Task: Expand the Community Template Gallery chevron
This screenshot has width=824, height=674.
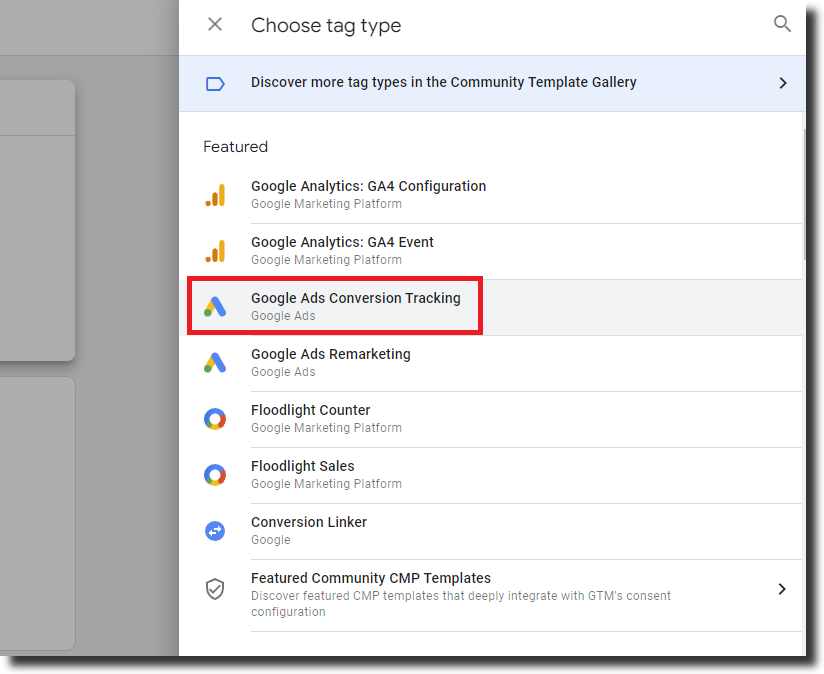Action: click(x=783, y=84)
